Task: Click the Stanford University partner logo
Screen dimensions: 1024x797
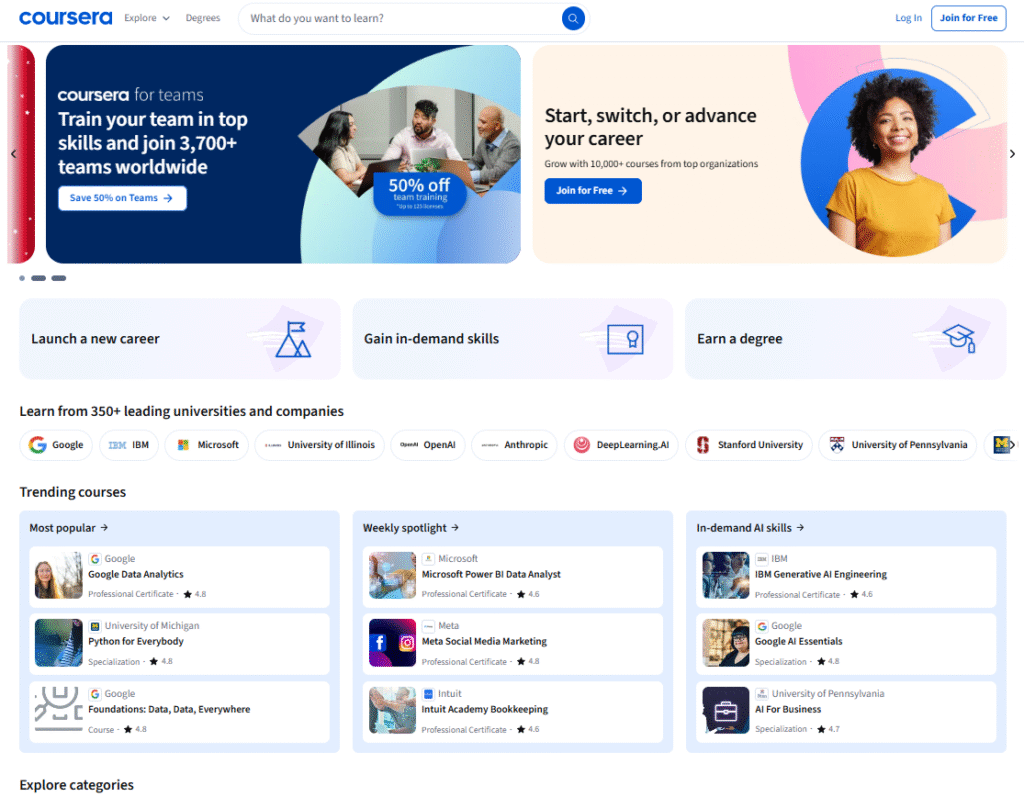Action: coord(748,445)
